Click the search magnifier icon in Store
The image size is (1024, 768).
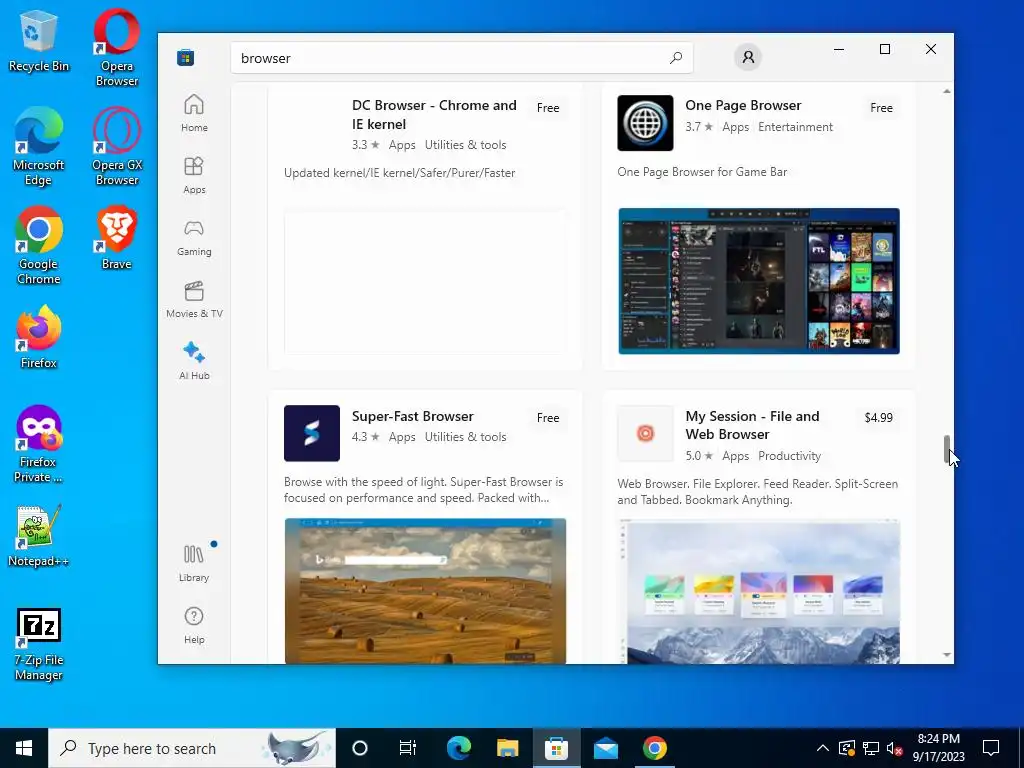coord(676,57)
